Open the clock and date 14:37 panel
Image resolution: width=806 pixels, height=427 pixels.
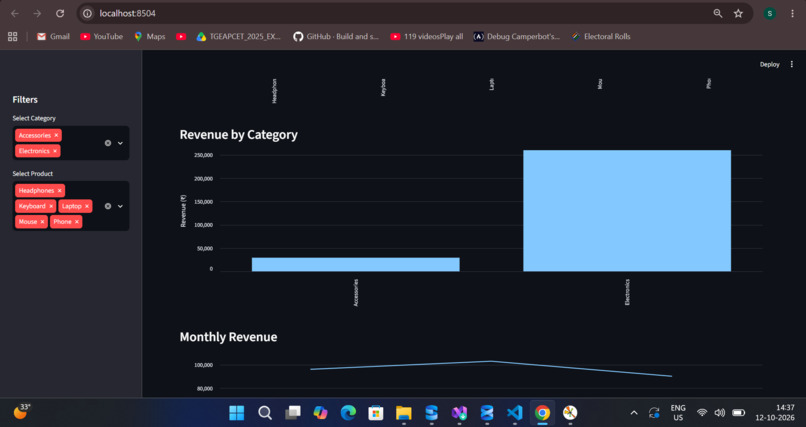775,413
